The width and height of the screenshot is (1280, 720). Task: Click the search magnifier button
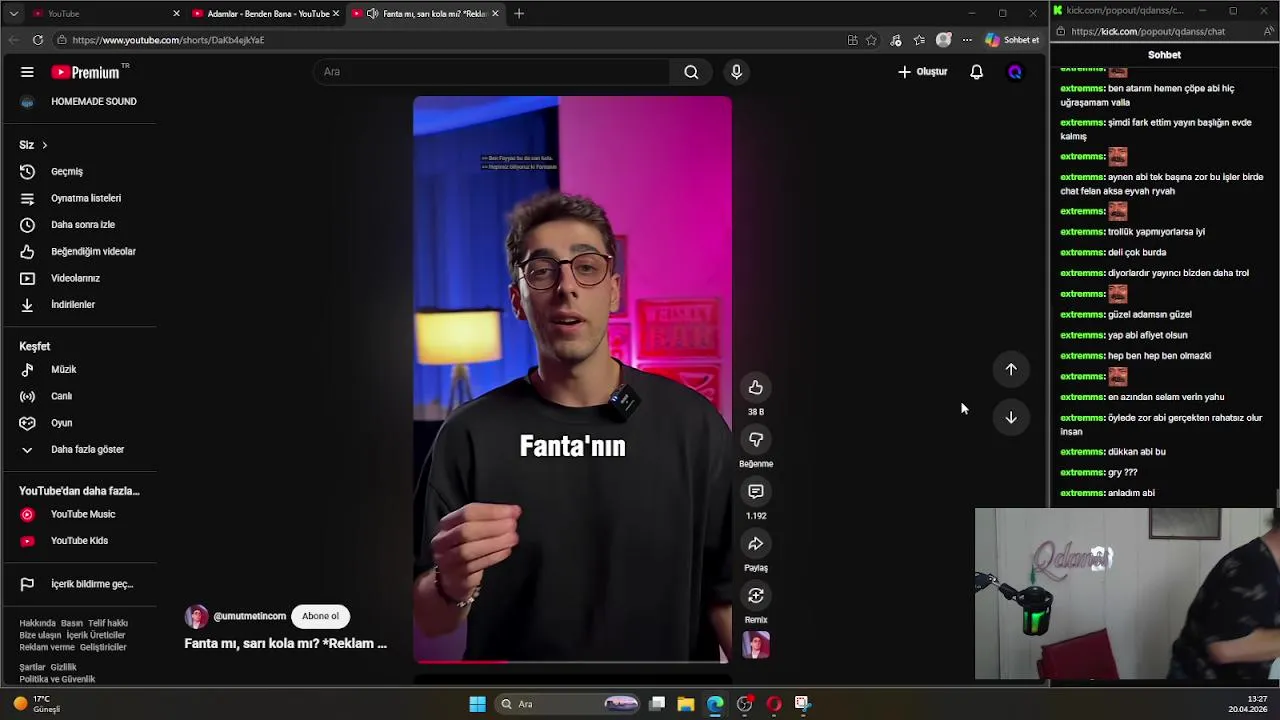tap(691, 72)
